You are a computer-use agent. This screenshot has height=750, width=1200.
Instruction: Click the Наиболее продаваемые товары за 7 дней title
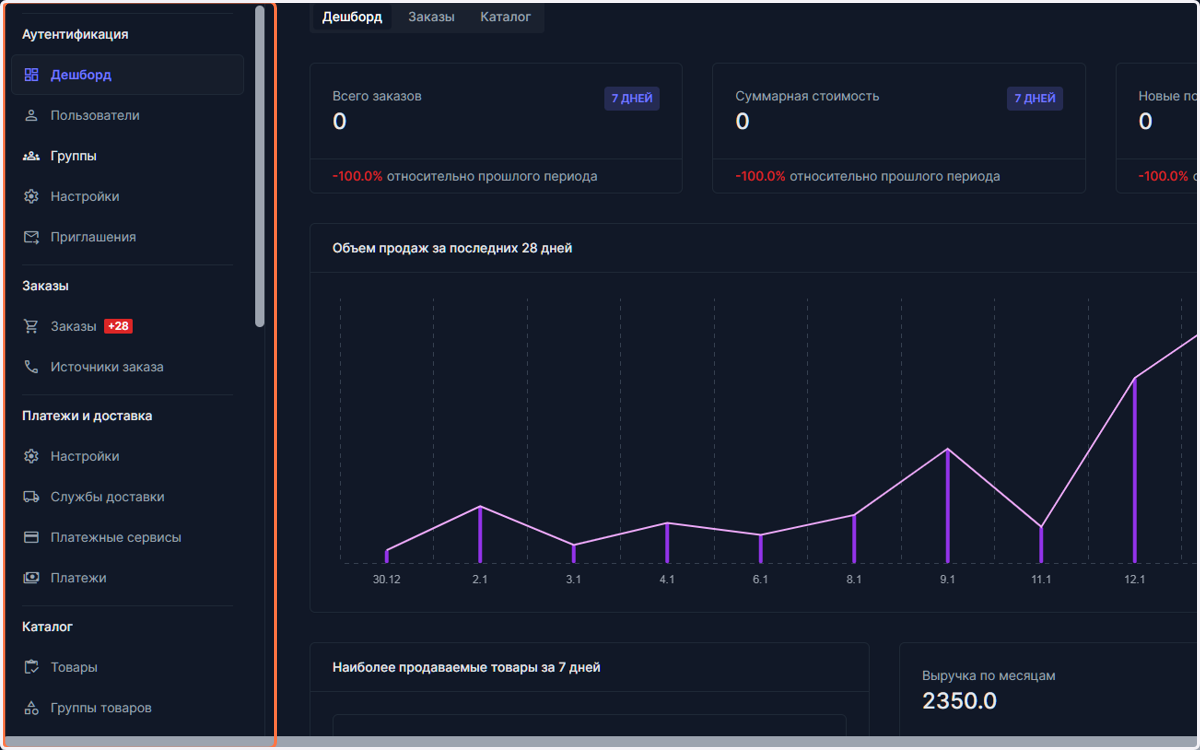tap(466, 667)
